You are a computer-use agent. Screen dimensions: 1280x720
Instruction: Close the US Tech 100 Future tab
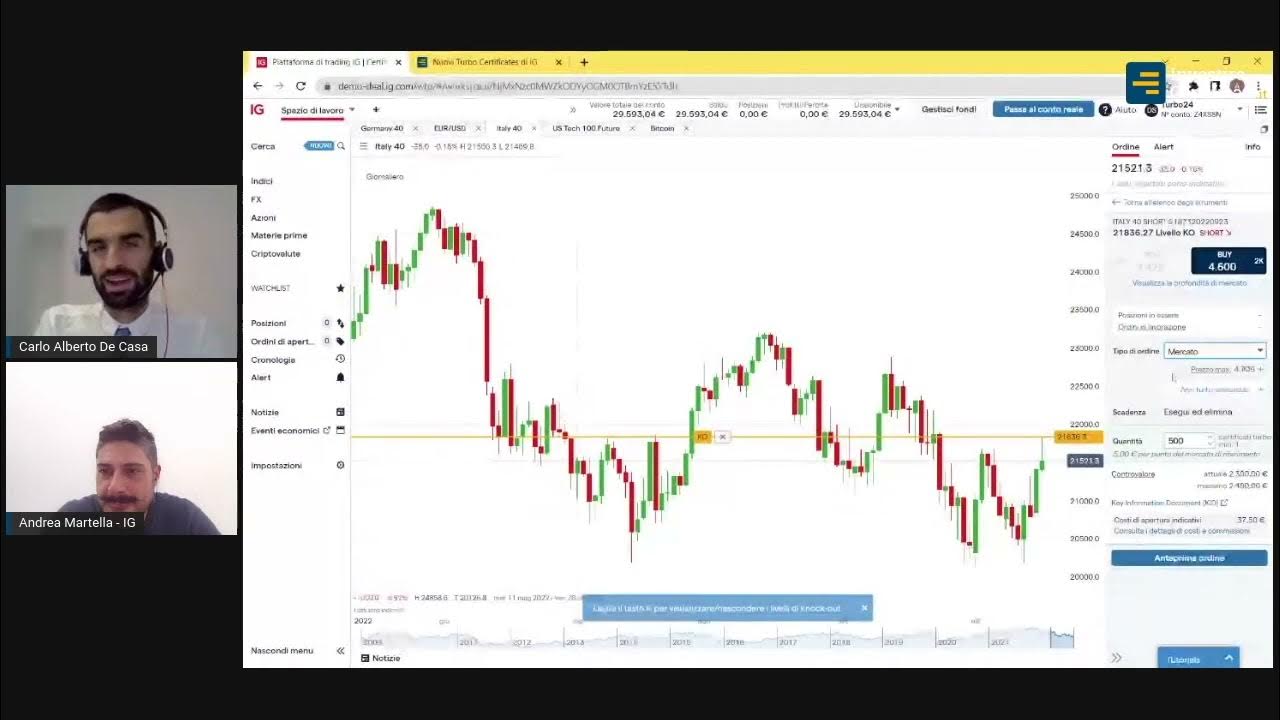pos(632,128)
